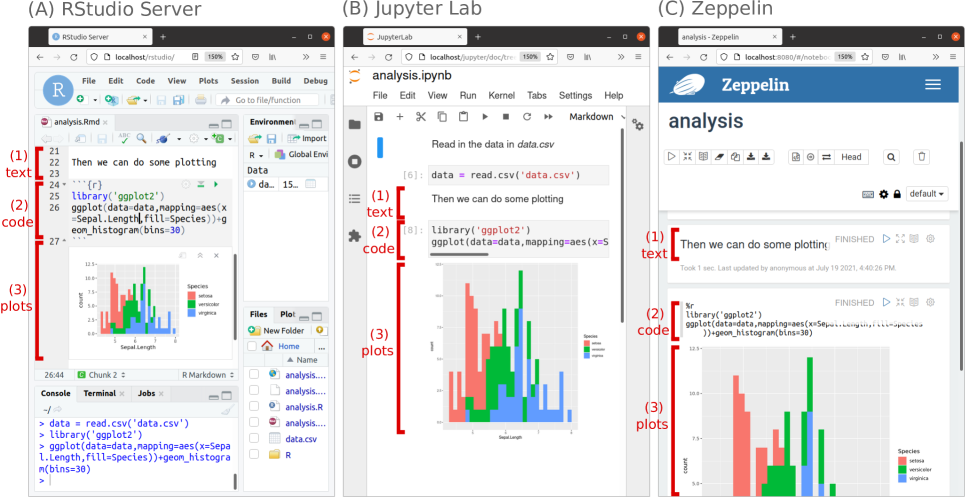This screenshot has height=501, width=969.
Task: Click the Global Environment selector in RStudio
Action: click(x=300, y=154)
